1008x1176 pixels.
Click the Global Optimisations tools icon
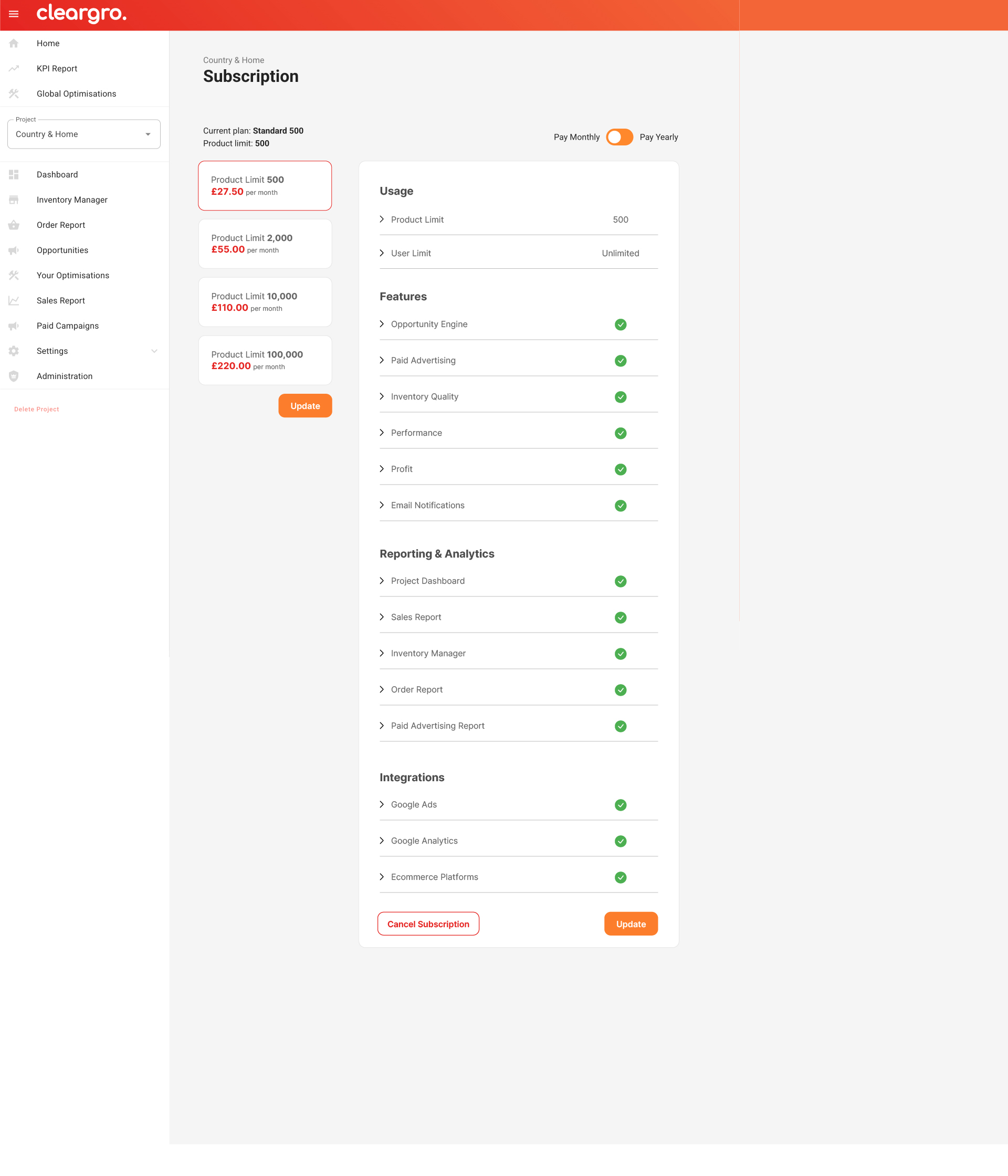point(14,93)
